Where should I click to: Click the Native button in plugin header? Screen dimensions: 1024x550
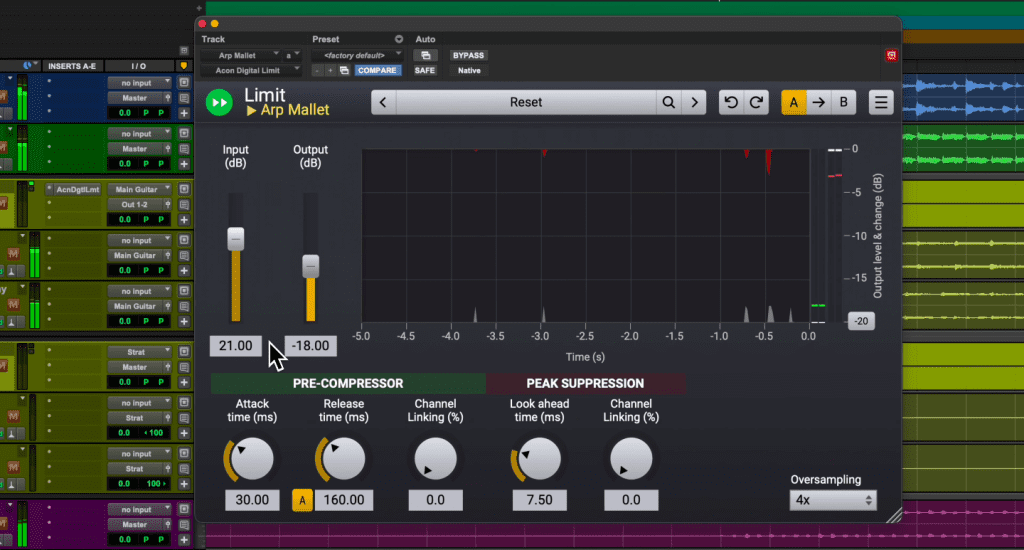pyautogui.click(x=469, y=71)
